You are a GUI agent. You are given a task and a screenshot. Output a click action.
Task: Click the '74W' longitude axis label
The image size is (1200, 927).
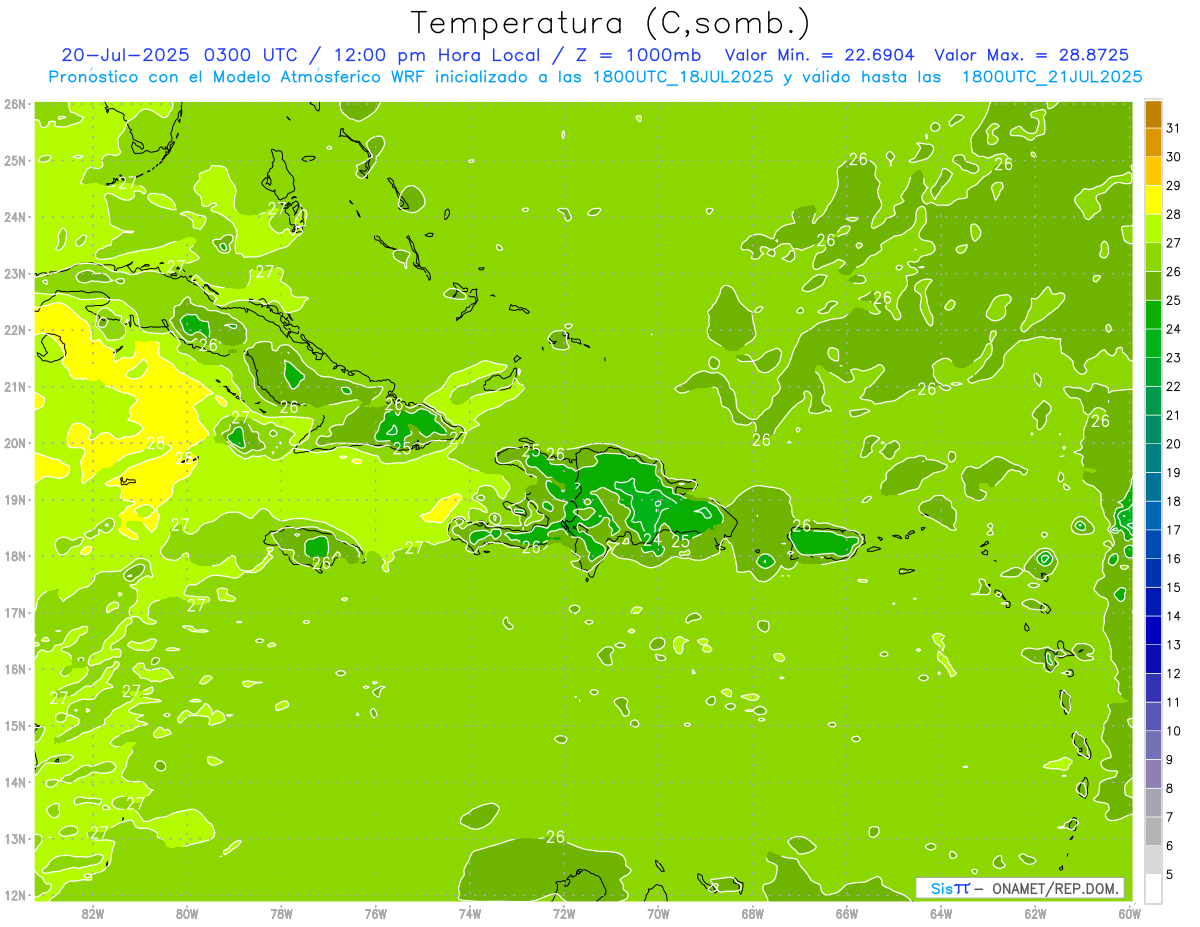(470, 913)
